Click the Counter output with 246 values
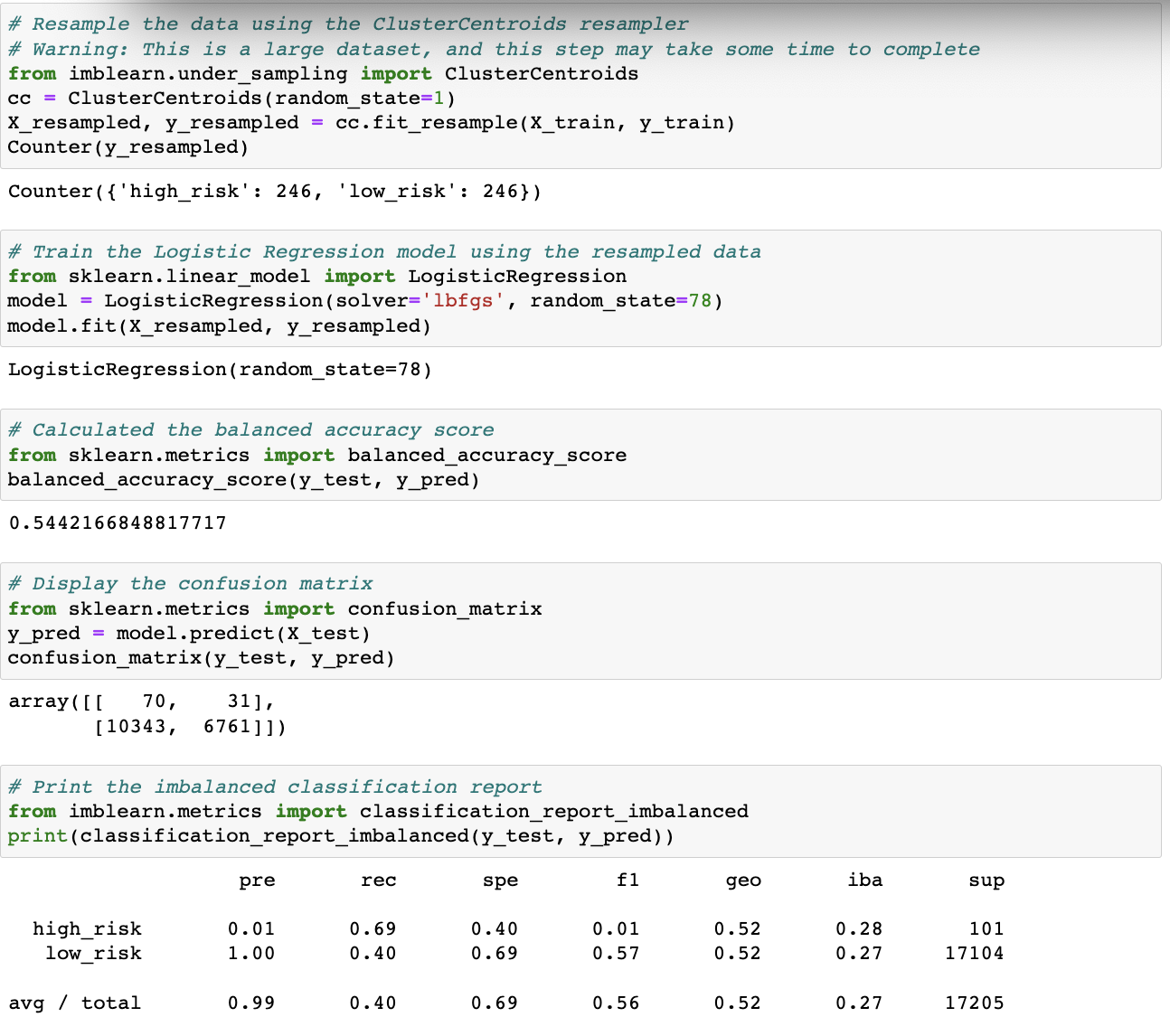 (275, 192)
